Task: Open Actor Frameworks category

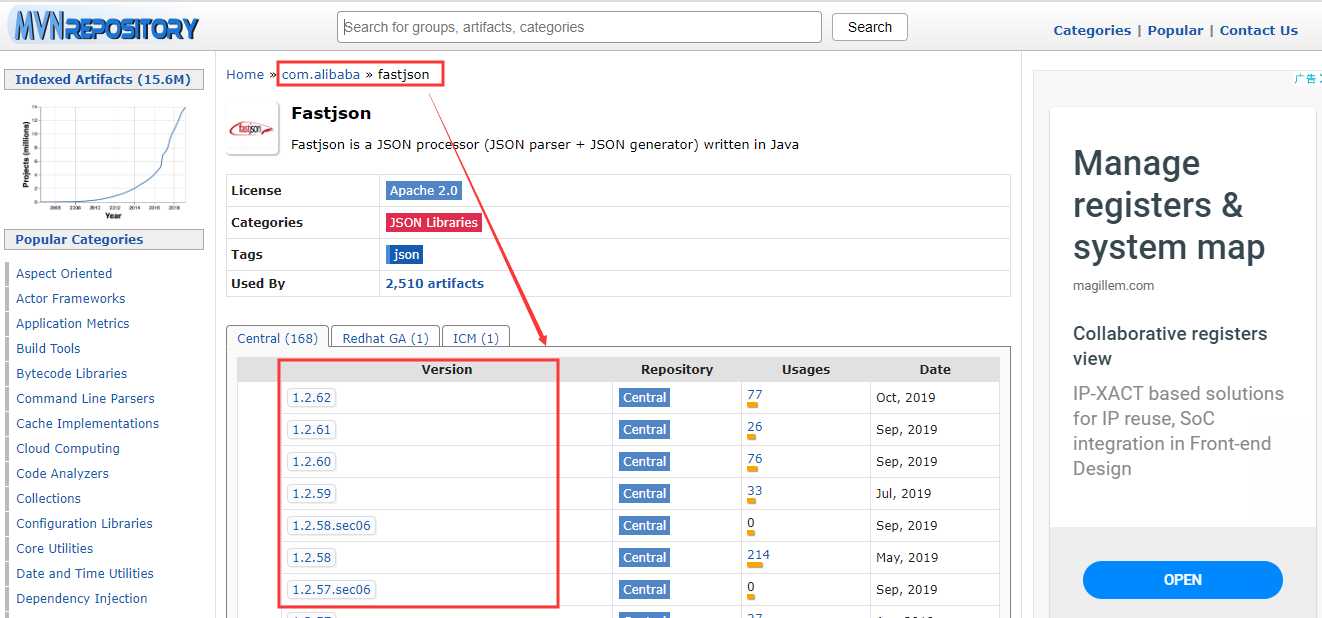Action: (x=71, y=298)
